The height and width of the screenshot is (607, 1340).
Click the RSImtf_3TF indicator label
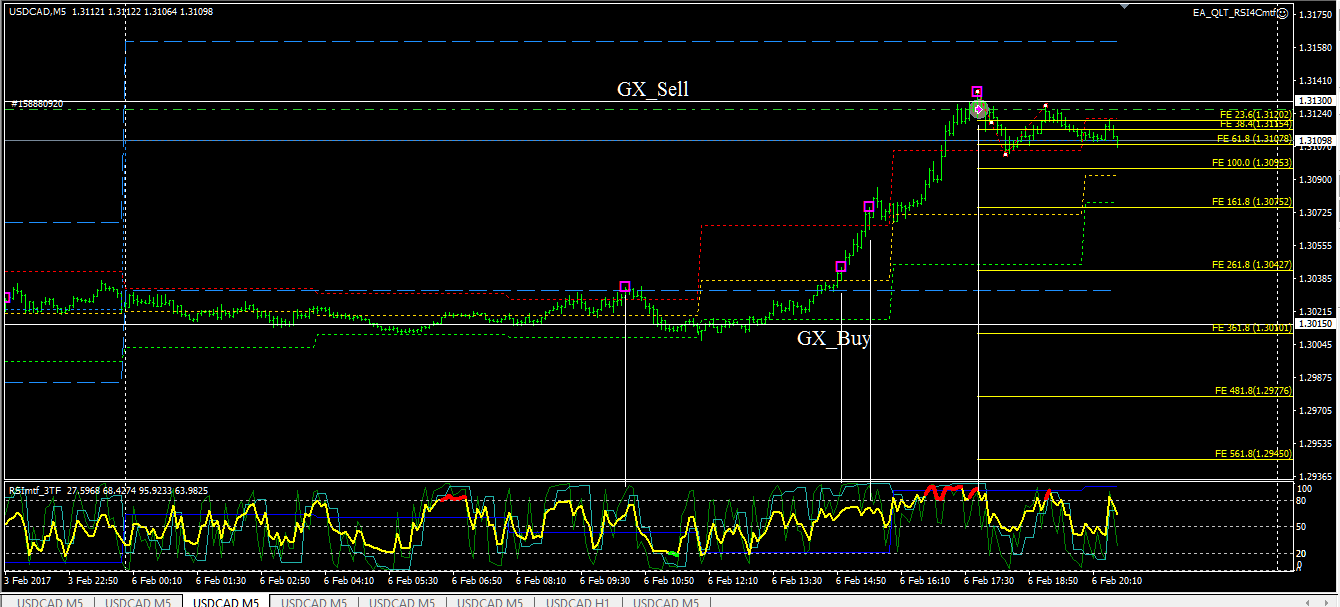pos(35,490)
